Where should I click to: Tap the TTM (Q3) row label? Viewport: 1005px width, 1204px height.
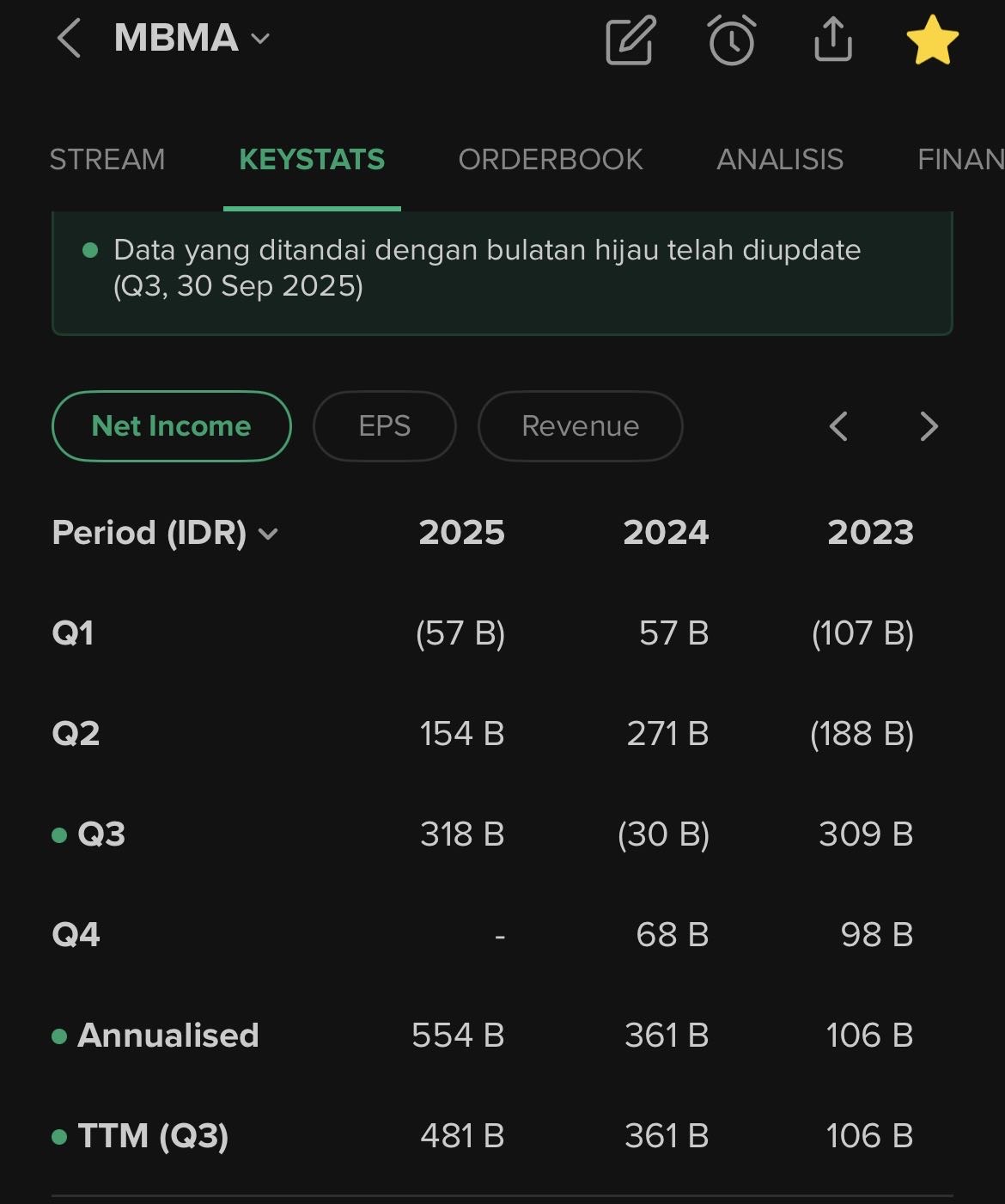pyautogui.click(x=153, y=1136)
